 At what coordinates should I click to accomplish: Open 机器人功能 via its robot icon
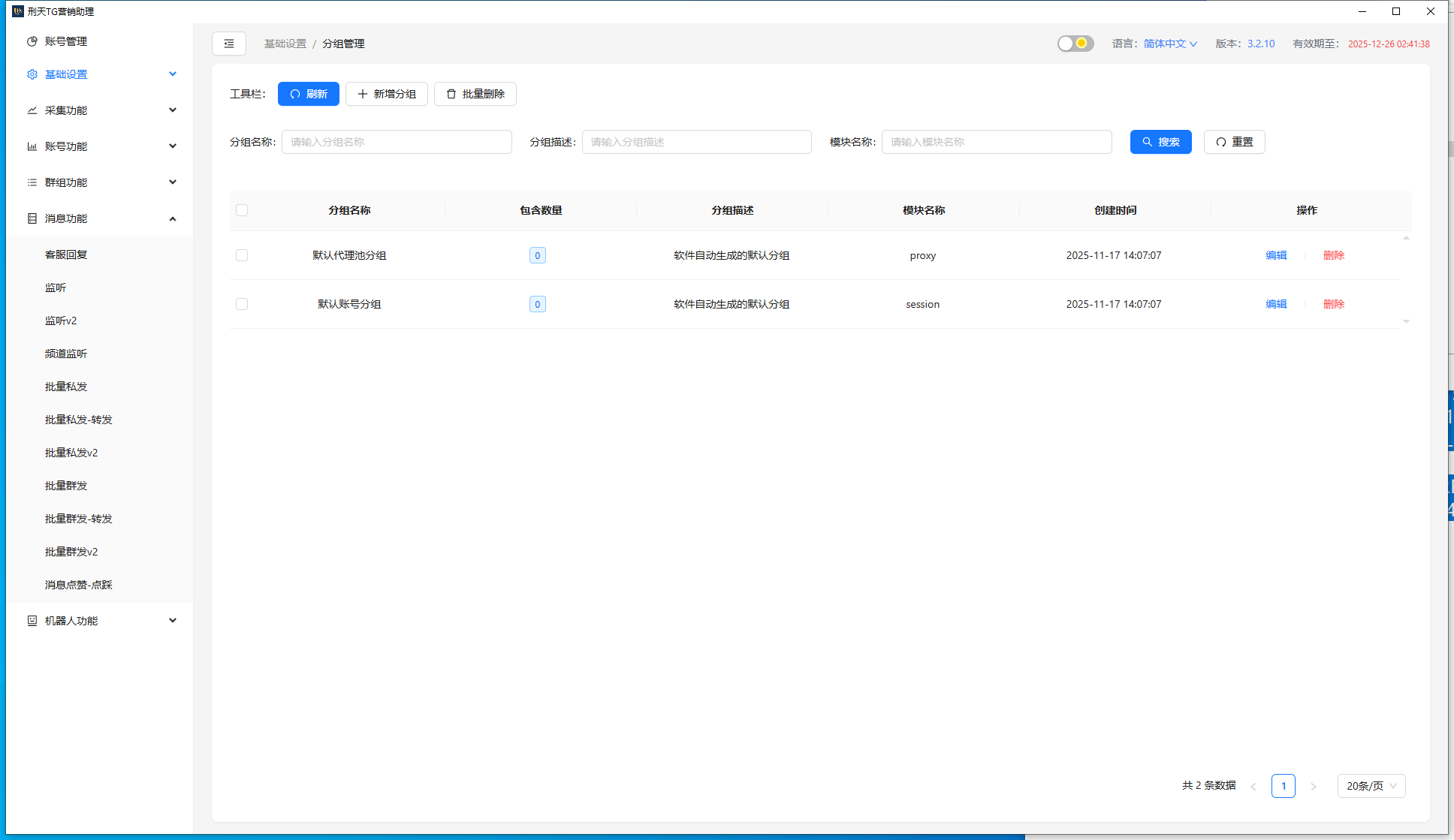[32, 620]
